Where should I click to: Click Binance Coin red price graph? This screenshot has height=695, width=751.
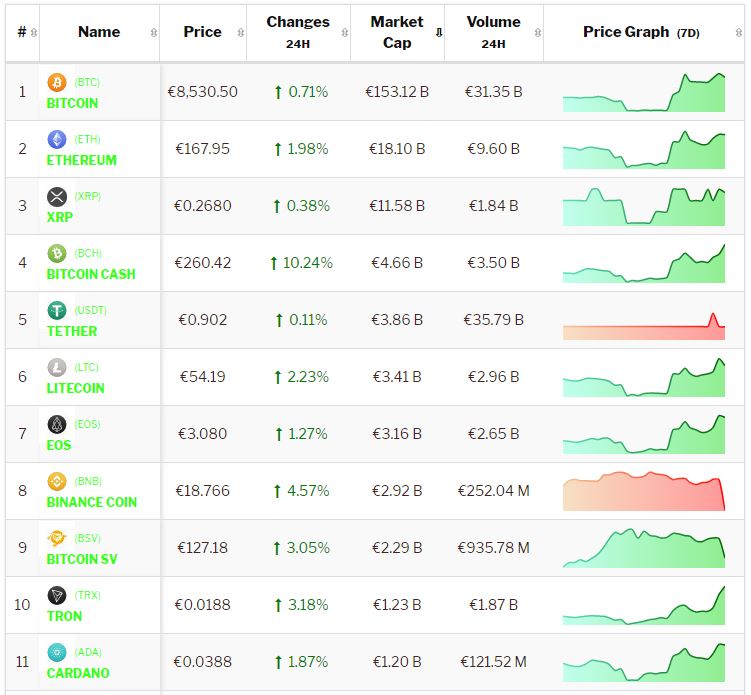(x=644, y=491)
